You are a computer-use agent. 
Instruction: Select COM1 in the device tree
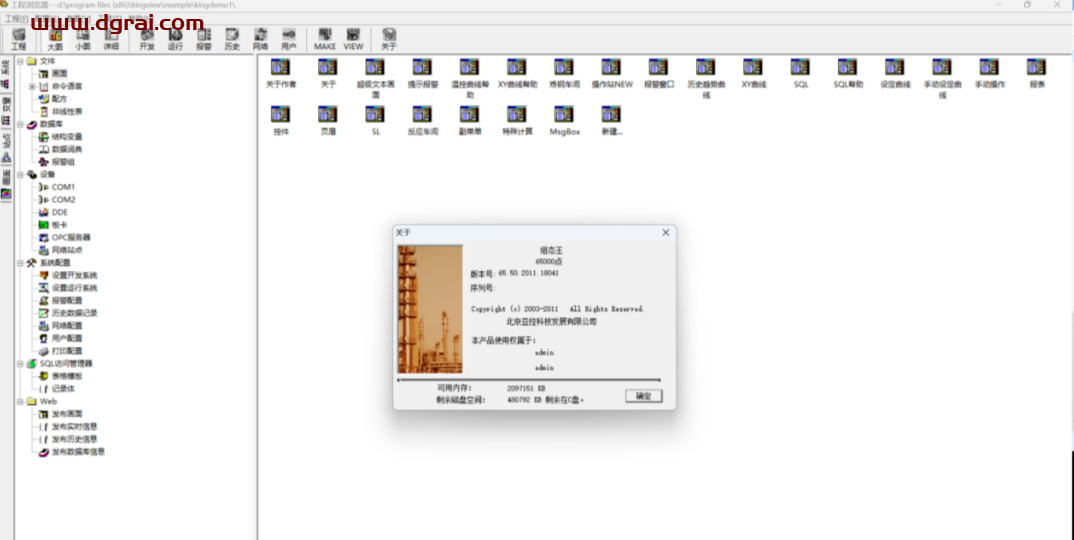[63, 187]
